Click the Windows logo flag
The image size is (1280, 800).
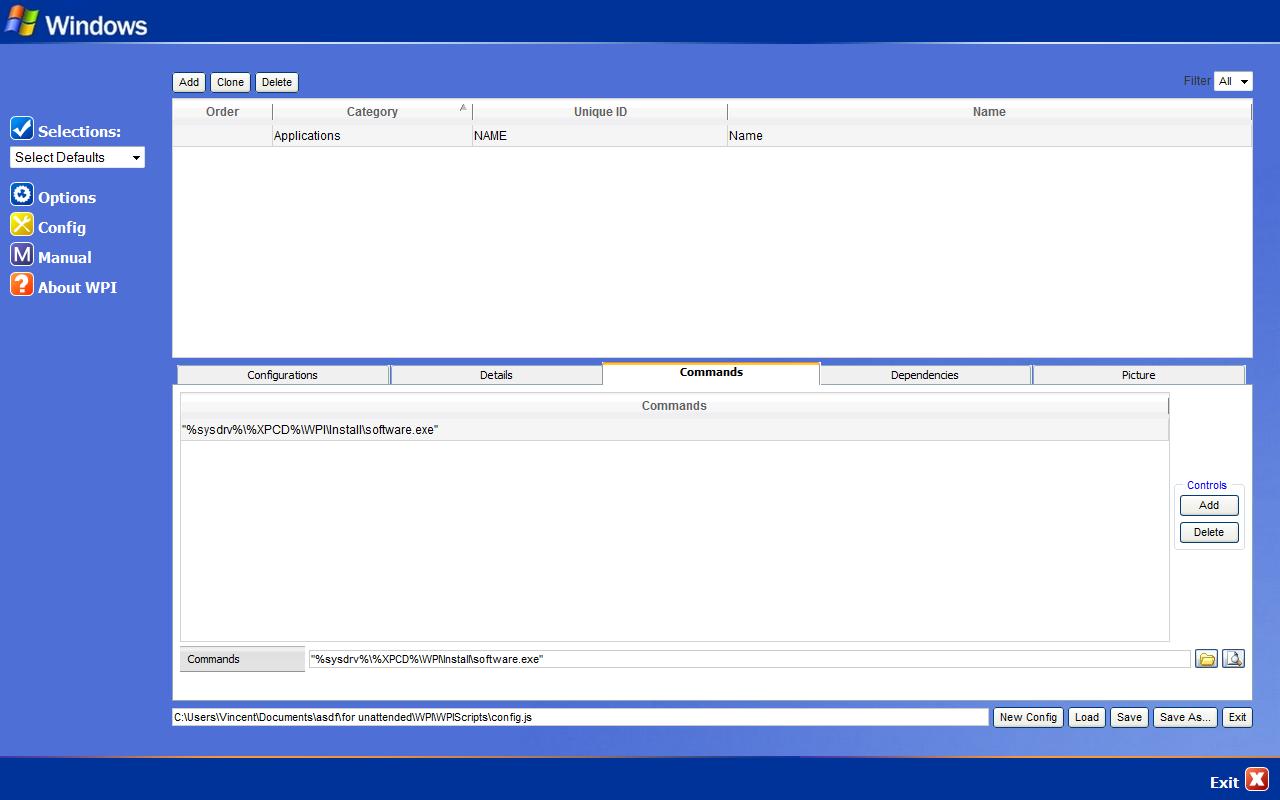pyautogui.click(x=22, y=21)
